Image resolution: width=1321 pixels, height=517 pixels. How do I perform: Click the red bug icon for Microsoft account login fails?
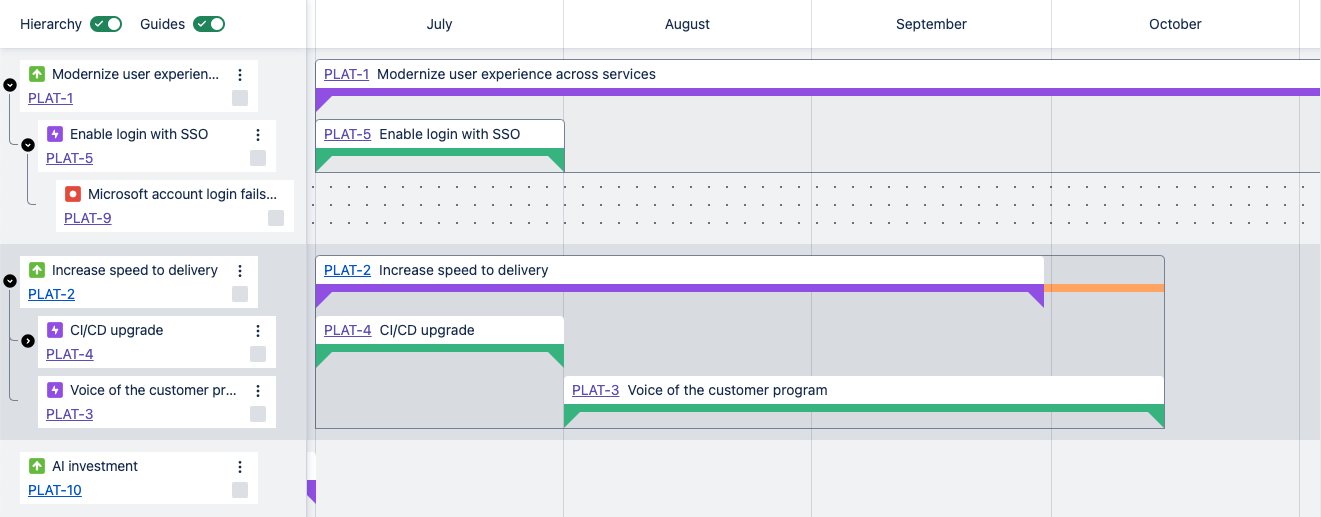(x=73, y=194)
